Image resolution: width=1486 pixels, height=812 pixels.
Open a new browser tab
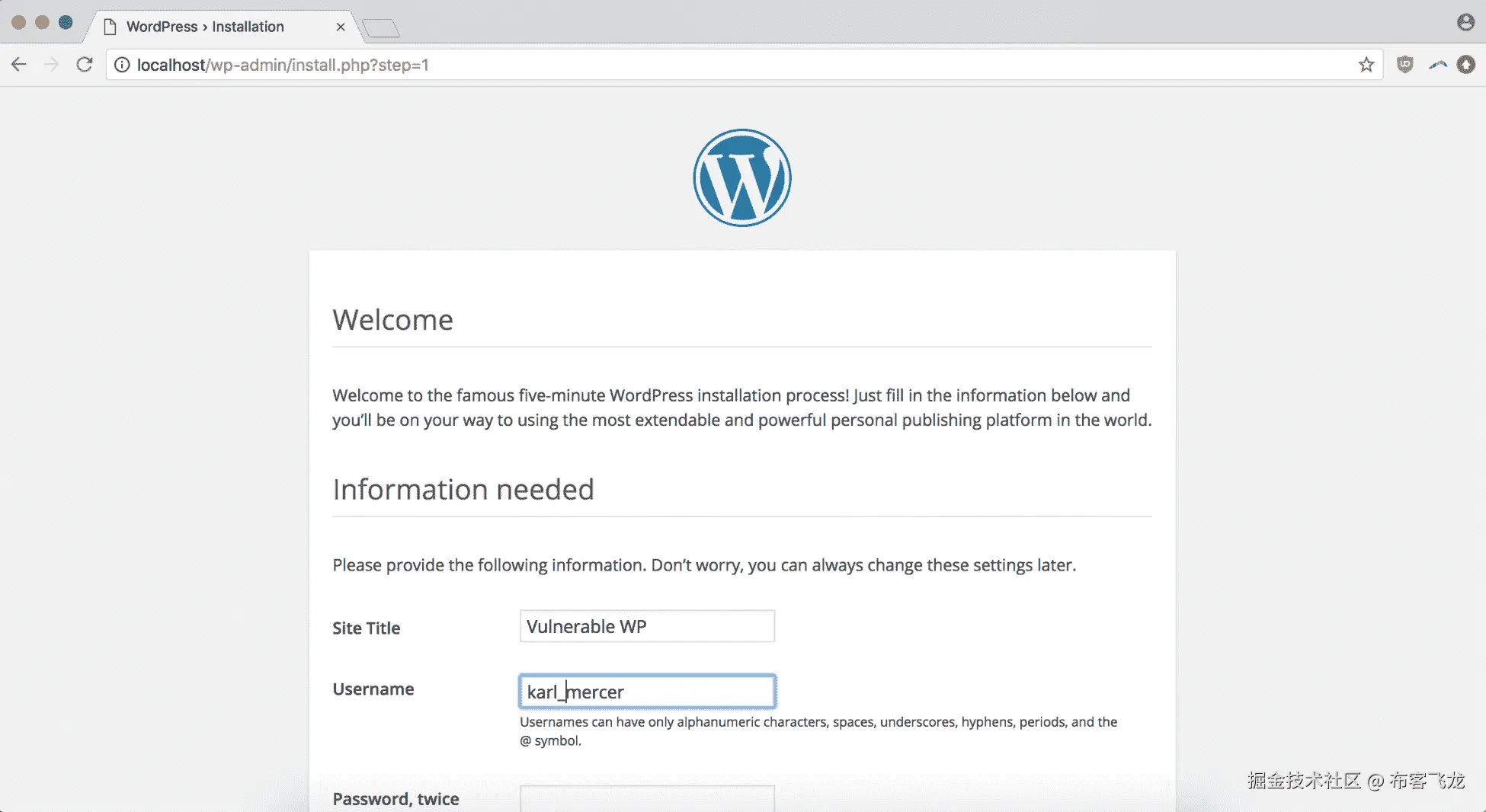[381, 28]
